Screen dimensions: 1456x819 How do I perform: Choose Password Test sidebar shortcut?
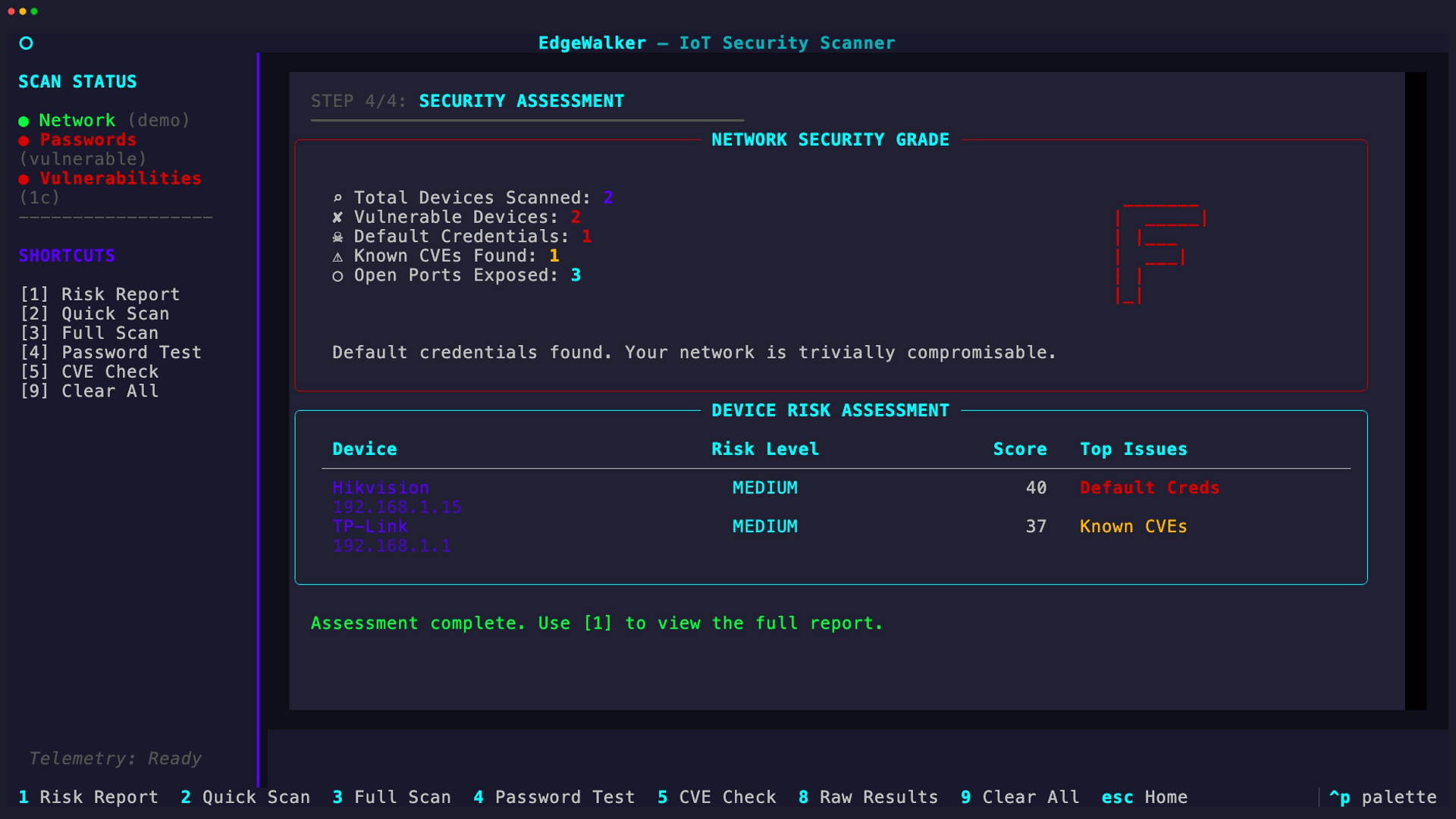tap(111, 353)
